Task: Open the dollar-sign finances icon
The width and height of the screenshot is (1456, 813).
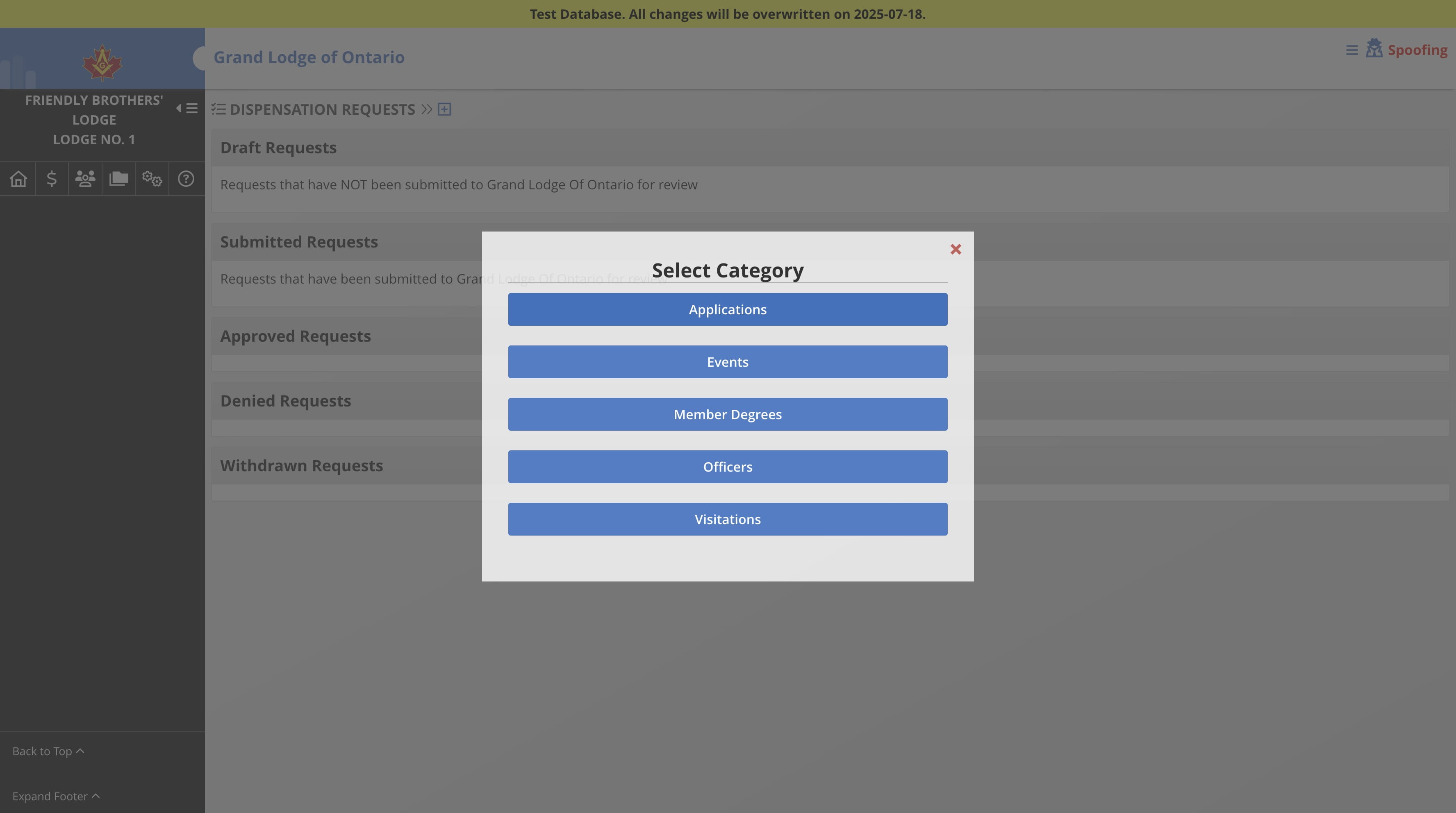Action: (51, 179)
